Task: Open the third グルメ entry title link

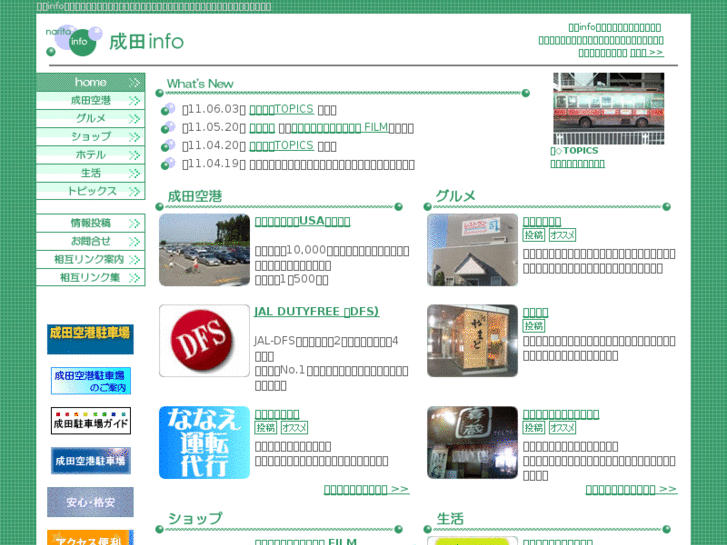Action: 561,414
